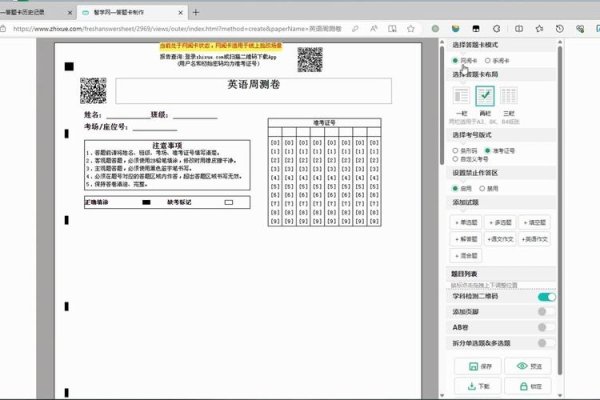600x400 pixels.
Task: Click the black square extension icon
Action: (x=476, y=29)
